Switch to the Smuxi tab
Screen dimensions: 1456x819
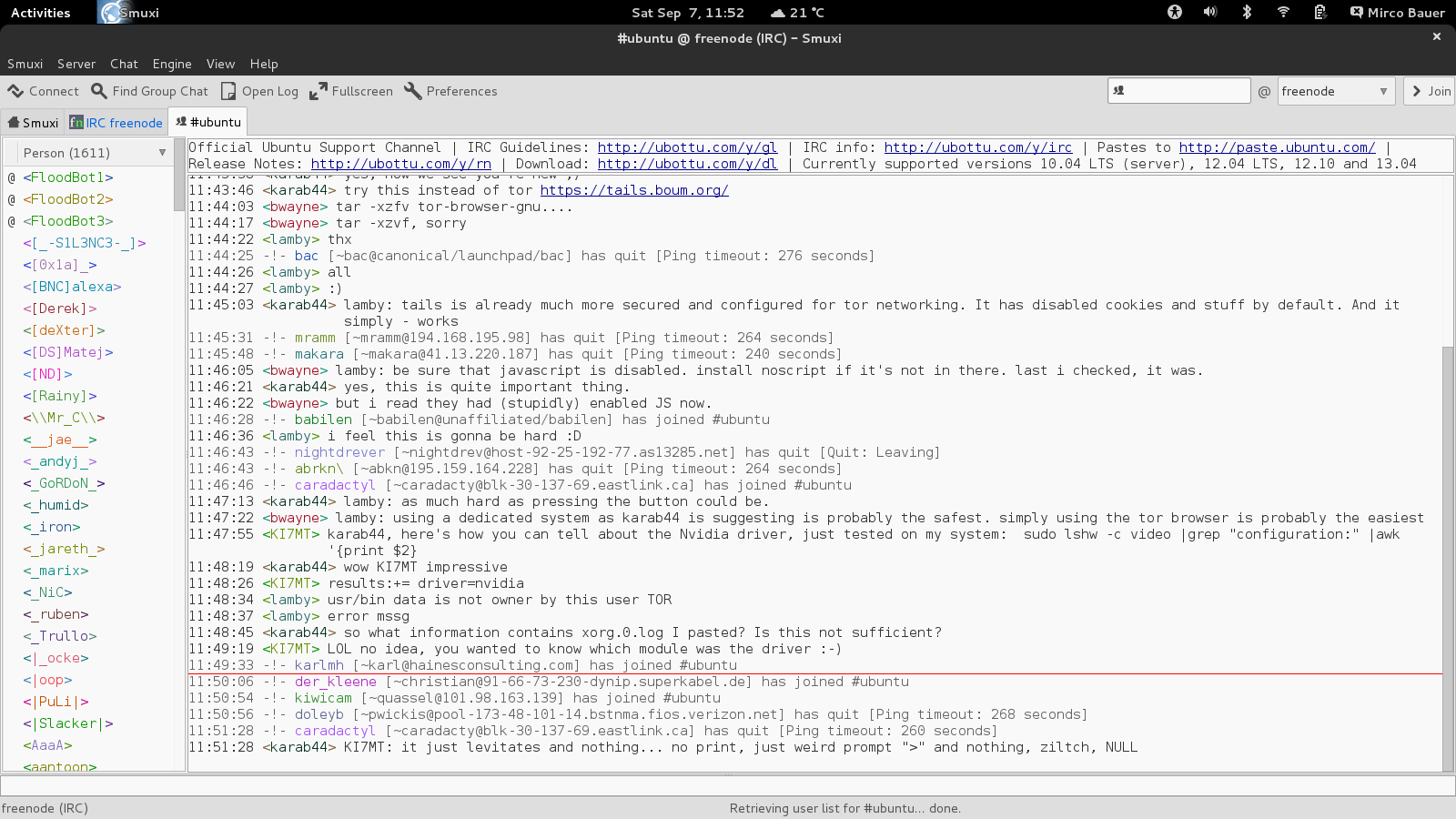coord(33,123)
